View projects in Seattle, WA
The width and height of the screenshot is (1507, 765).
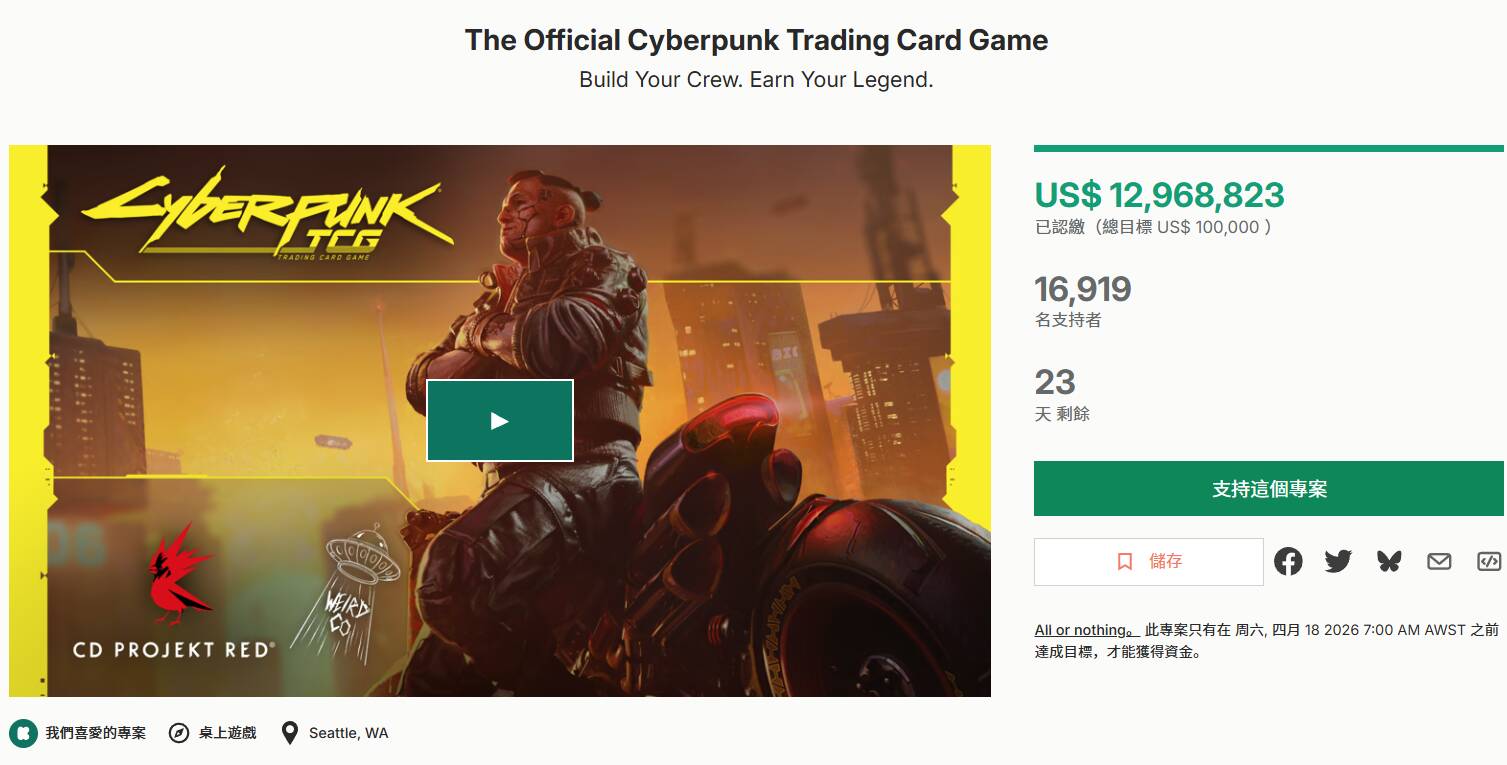pos(348,733)
